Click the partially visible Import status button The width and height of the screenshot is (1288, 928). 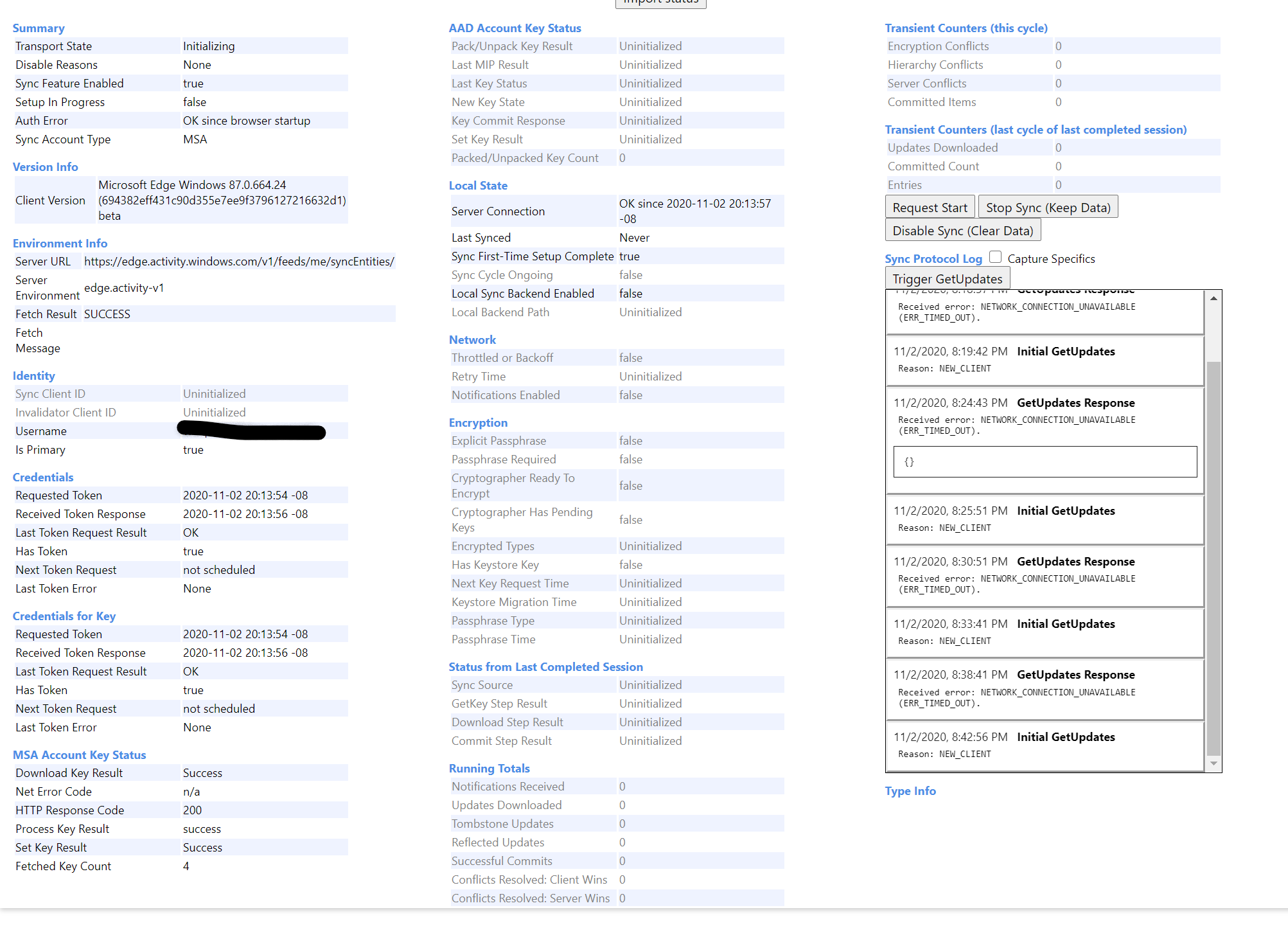click(x=660, y=3)
